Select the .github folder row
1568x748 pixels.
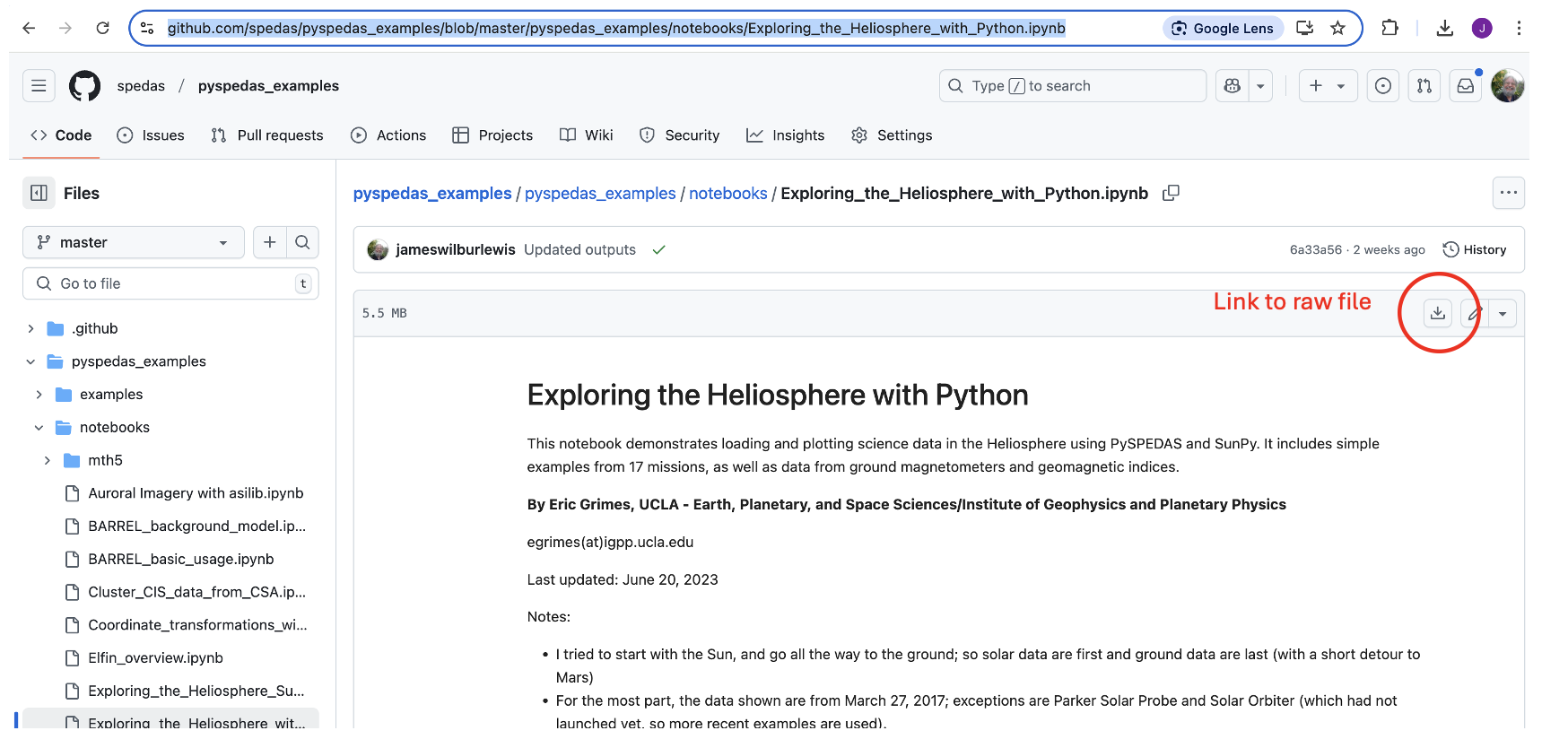(170, 328)
